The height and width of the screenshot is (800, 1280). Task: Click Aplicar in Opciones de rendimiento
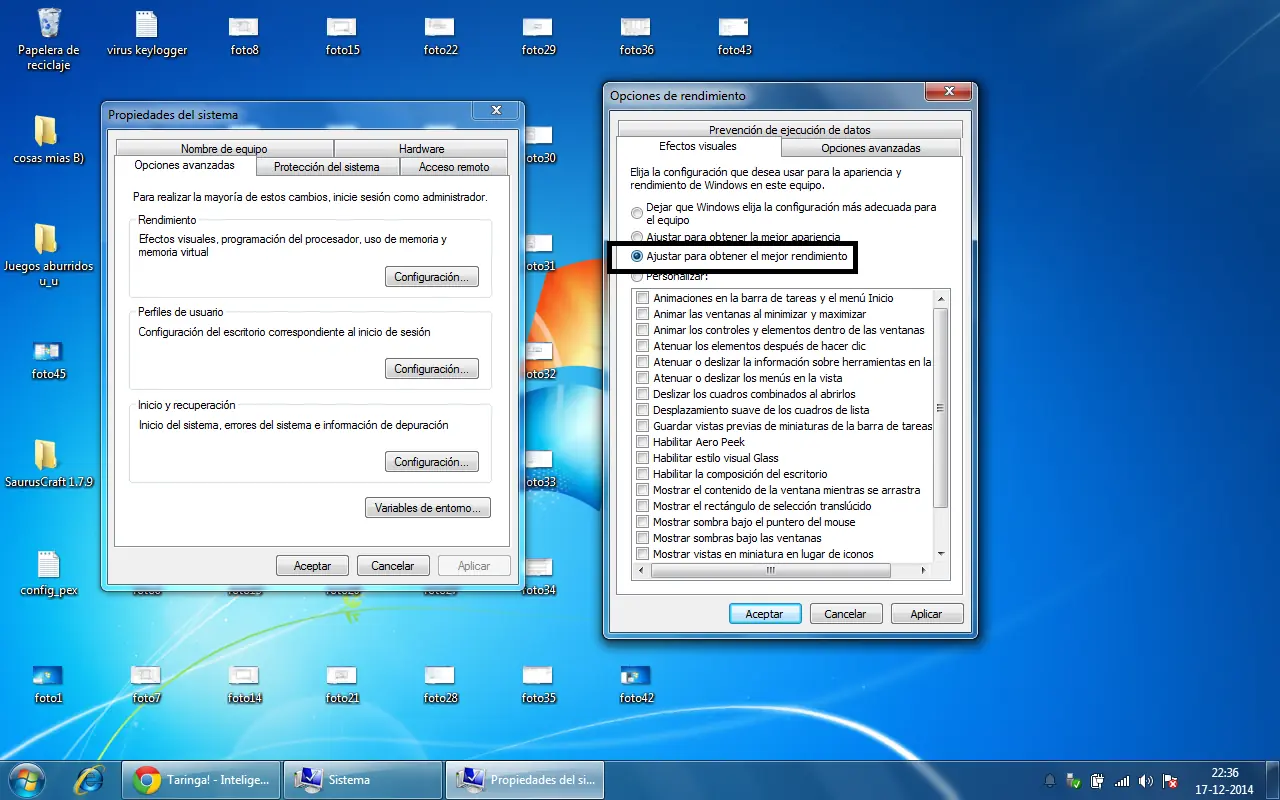(x=927, y=614)
